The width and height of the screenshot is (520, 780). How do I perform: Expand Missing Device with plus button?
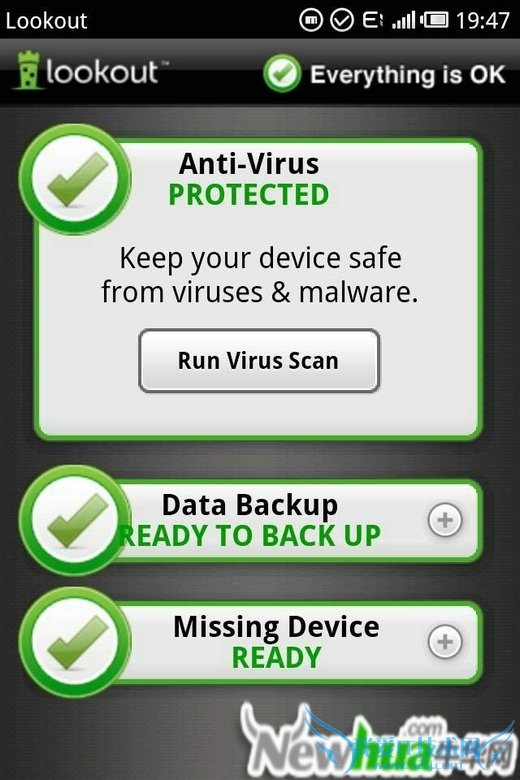pos(445,642)
